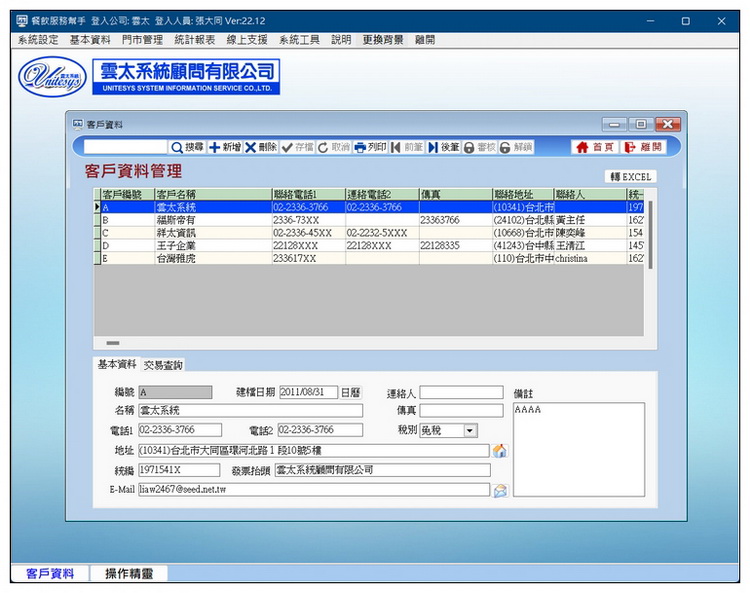This screenshot has width=750, height=593.
Task: Click the 電話2 input field
Action: point(320,430)
